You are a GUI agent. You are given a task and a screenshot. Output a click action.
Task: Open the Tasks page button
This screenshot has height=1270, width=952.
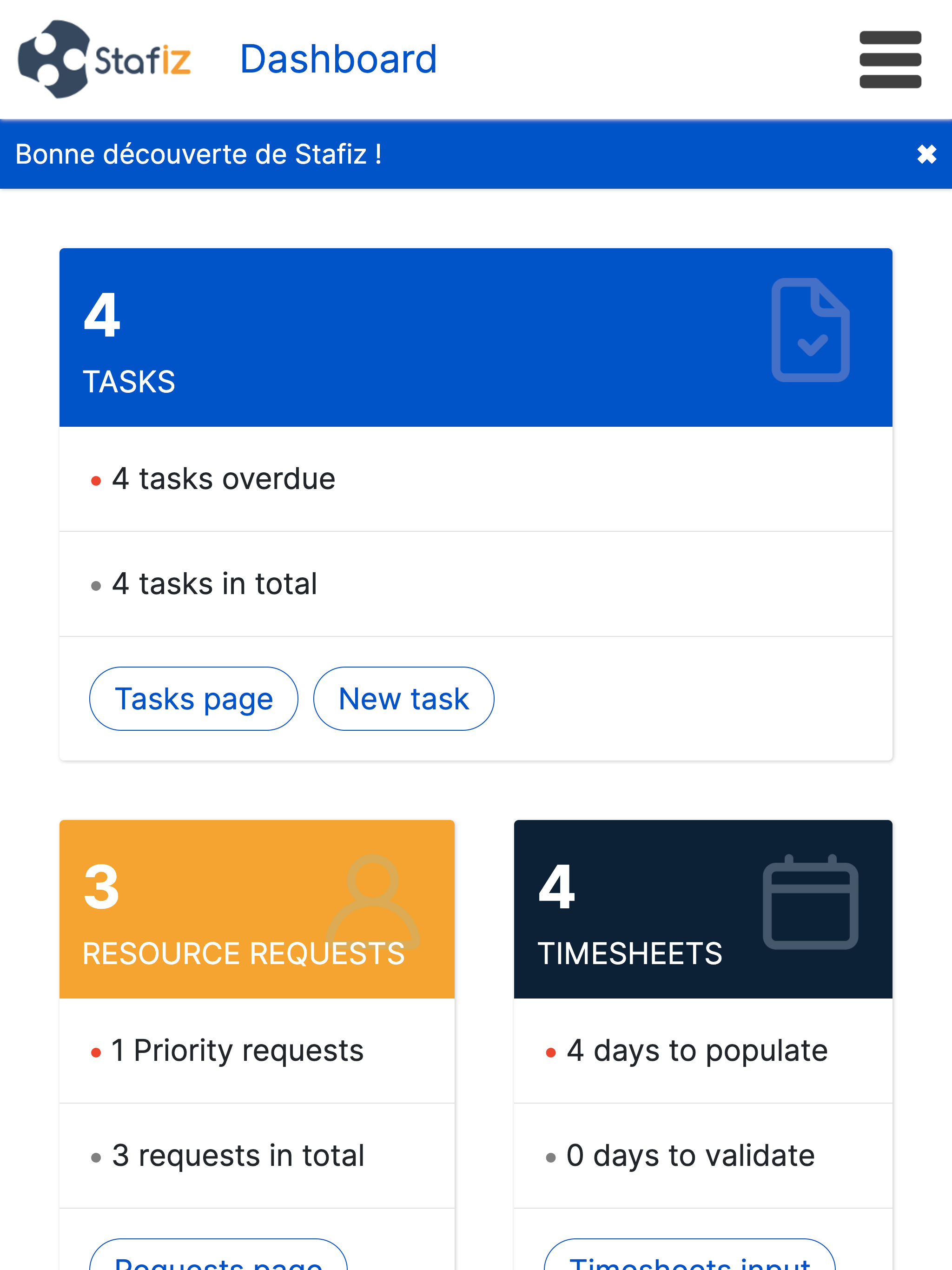193,699
